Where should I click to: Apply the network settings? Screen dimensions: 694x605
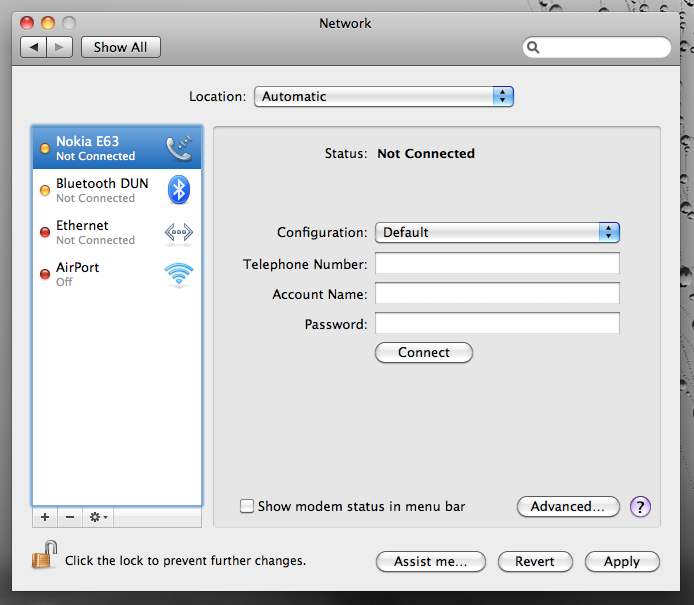coord(622,561)
